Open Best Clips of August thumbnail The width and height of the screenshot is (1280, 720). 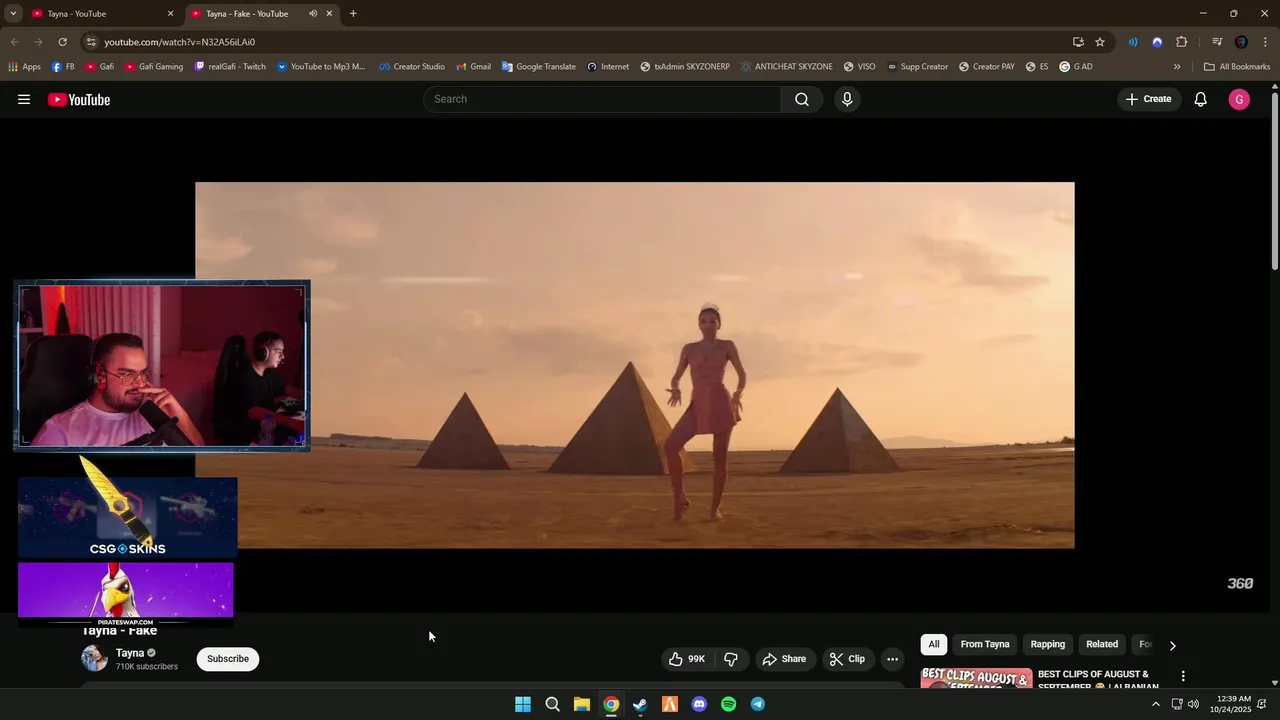click(x=976, y=678)
